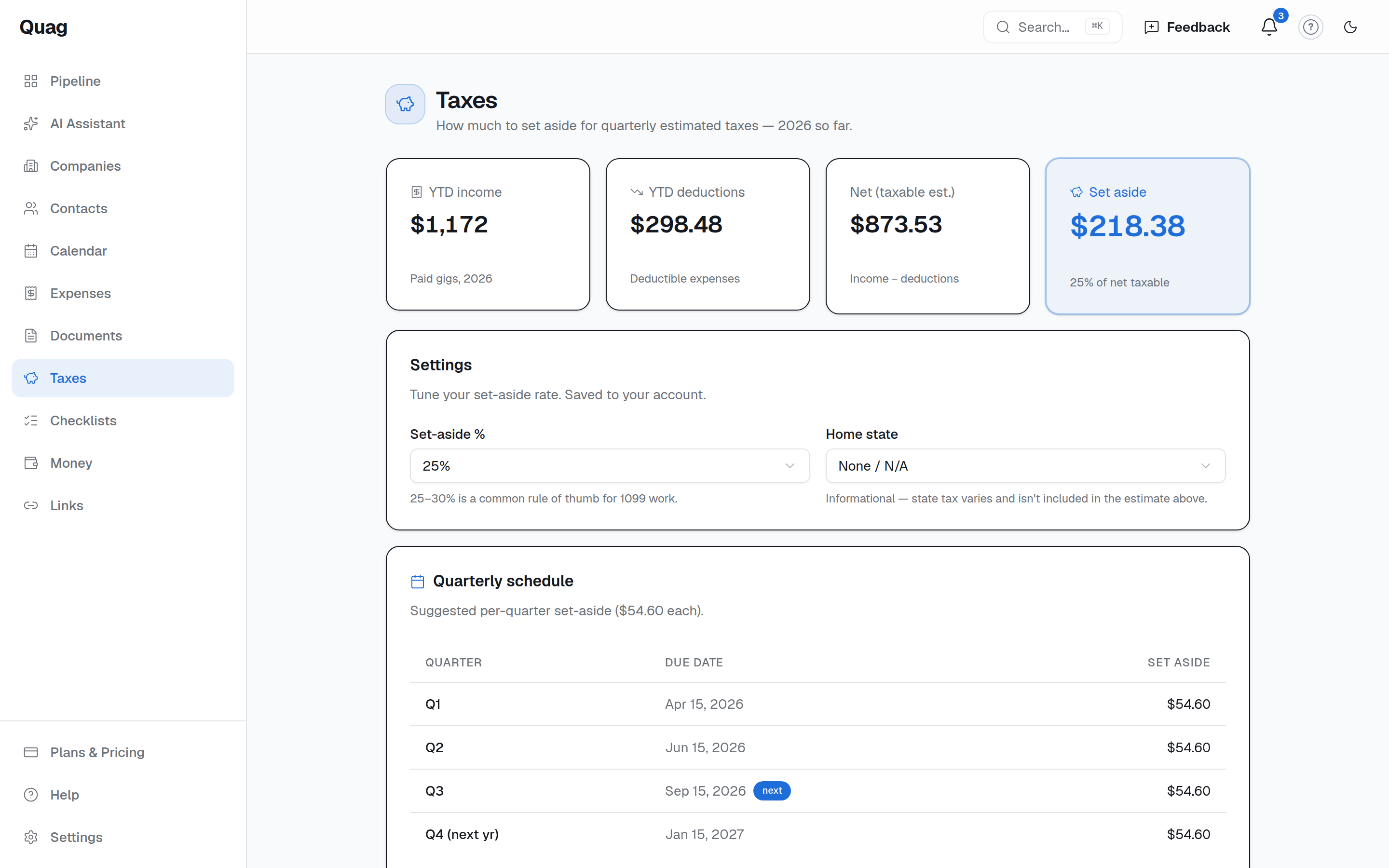Click the Contacts people icon

tap(31, 208)
